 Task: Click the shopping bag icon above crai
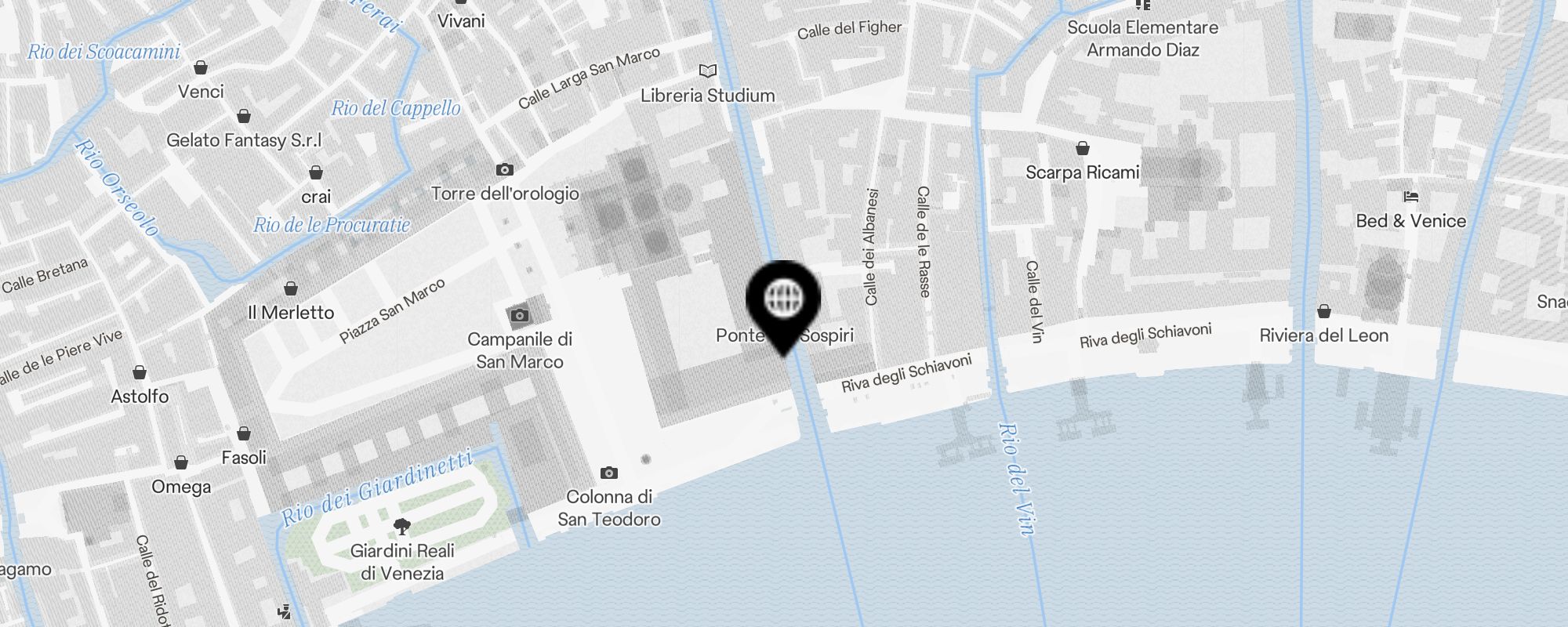[x=316, y=172]
